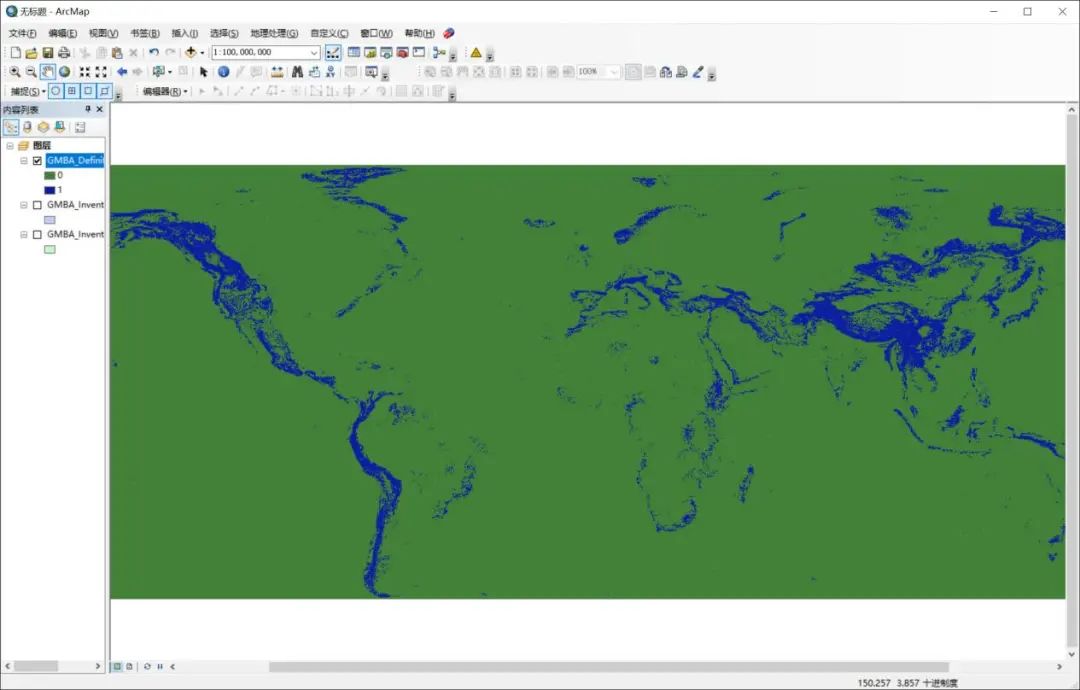Open the 文件(F) menu
1080x690 pixels.
[x=22, y=33]
